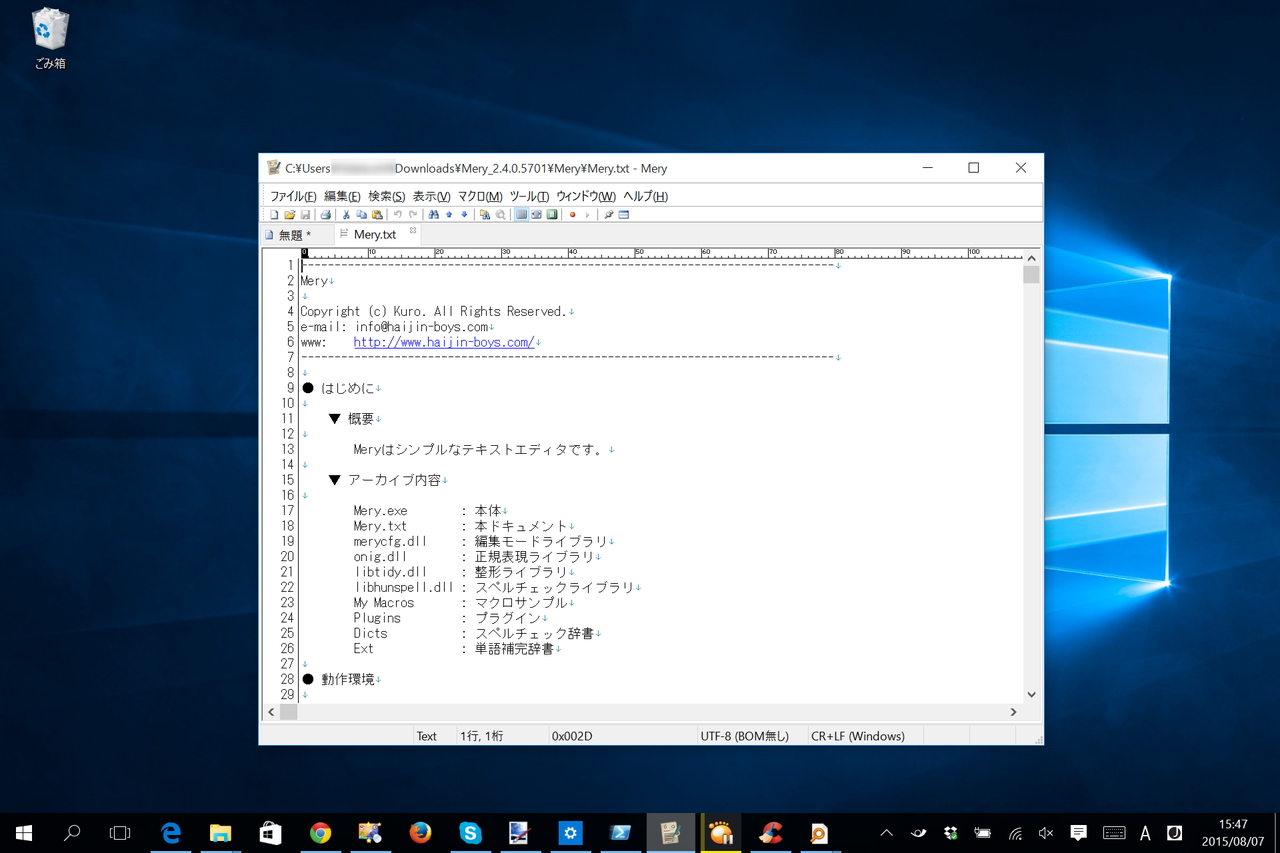1280x853 pixels.
Task: Click the vertical scrollbar up arrow
Action: pos(1031,257)
